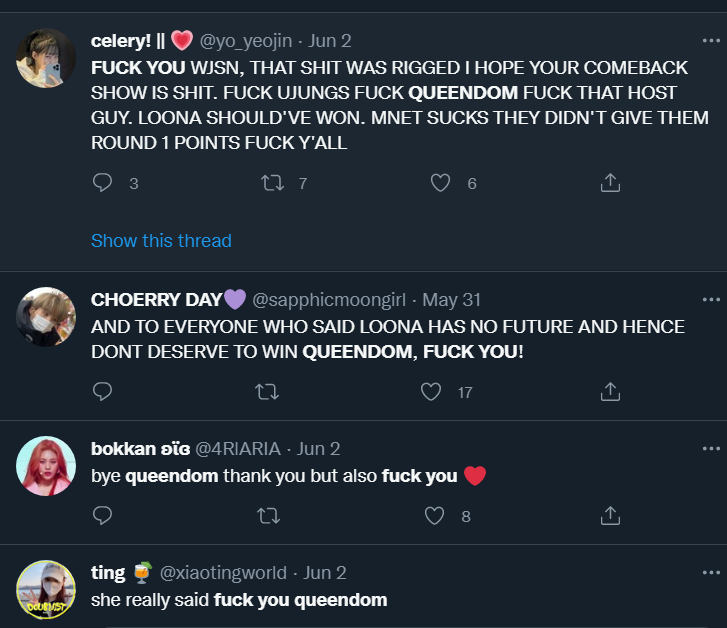Open more options on CHOERRY DAY tweet

(x=711, y=299)
